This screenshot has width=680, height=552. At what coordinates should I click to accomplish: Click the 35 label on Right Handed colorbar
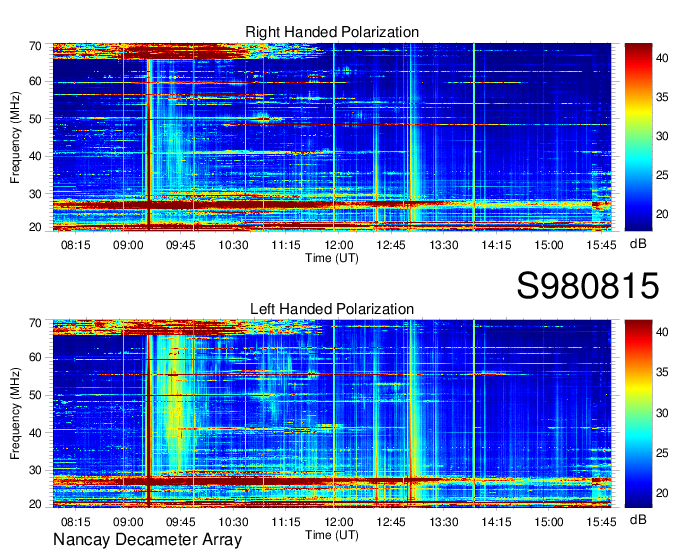point(662,97)
